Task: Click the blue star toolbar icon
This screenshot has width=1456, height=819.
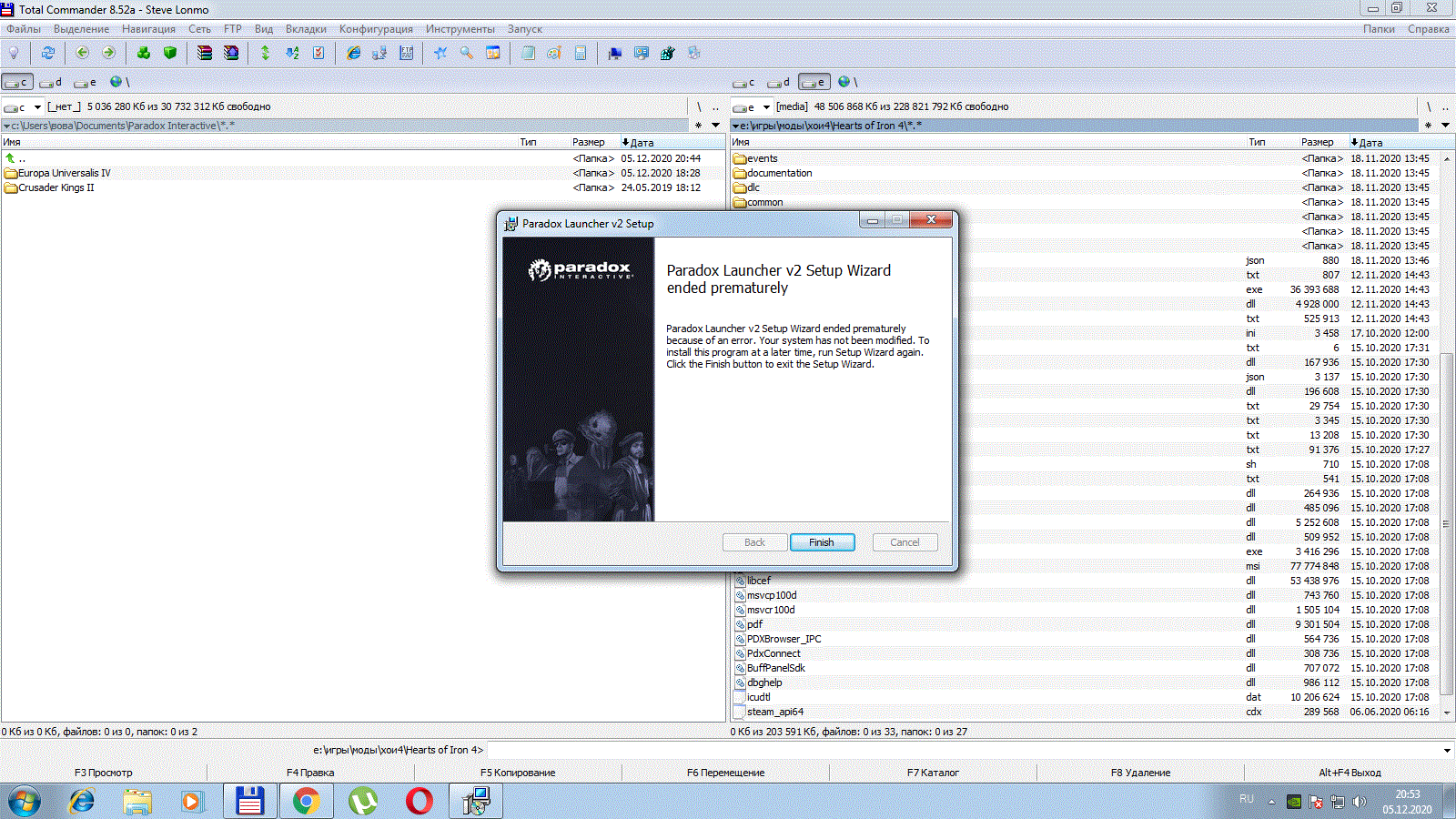Action: tap(440, 53)
